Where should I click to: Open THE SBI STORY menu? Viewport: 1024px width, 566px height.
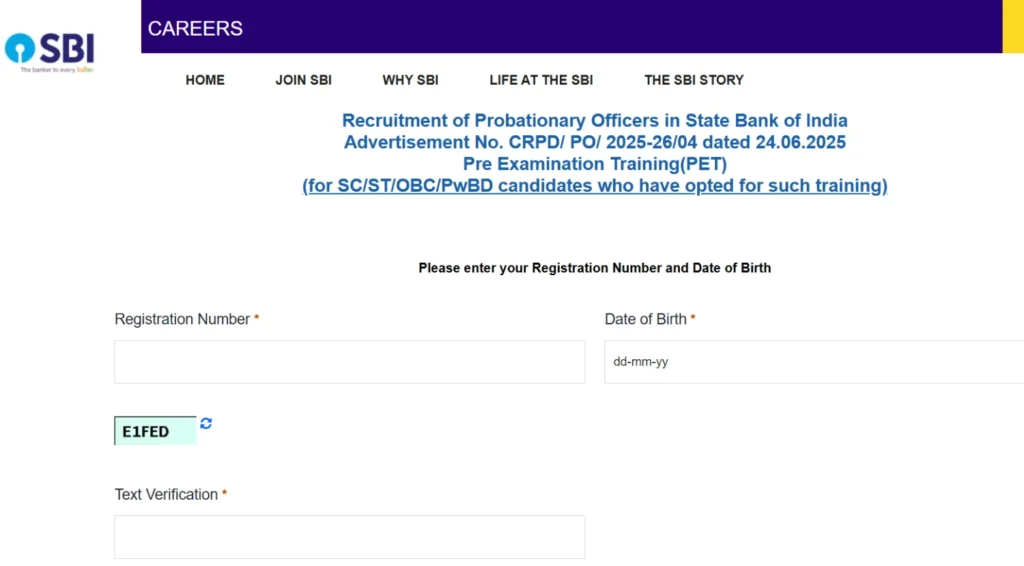[694, 80]
